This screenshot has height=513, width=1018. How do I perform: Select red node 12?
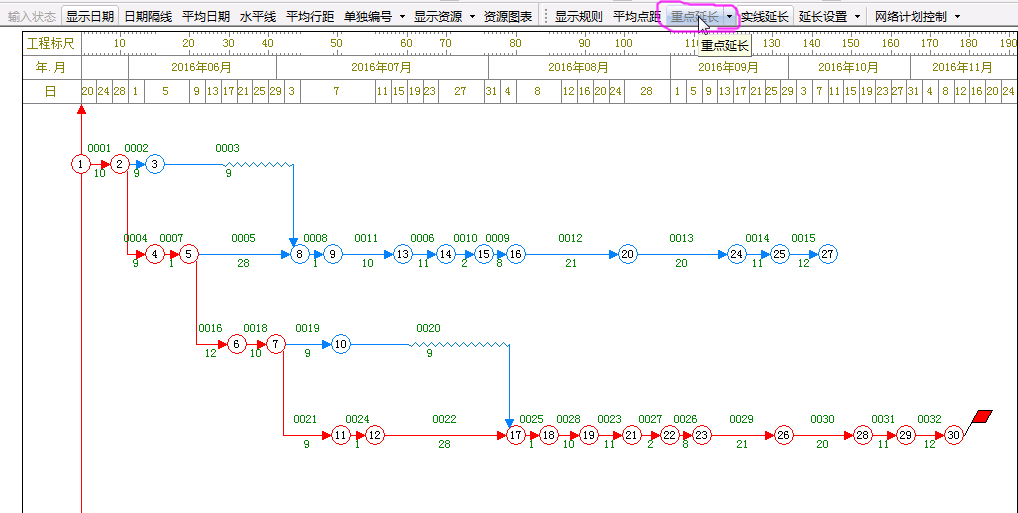click(375, 434)
